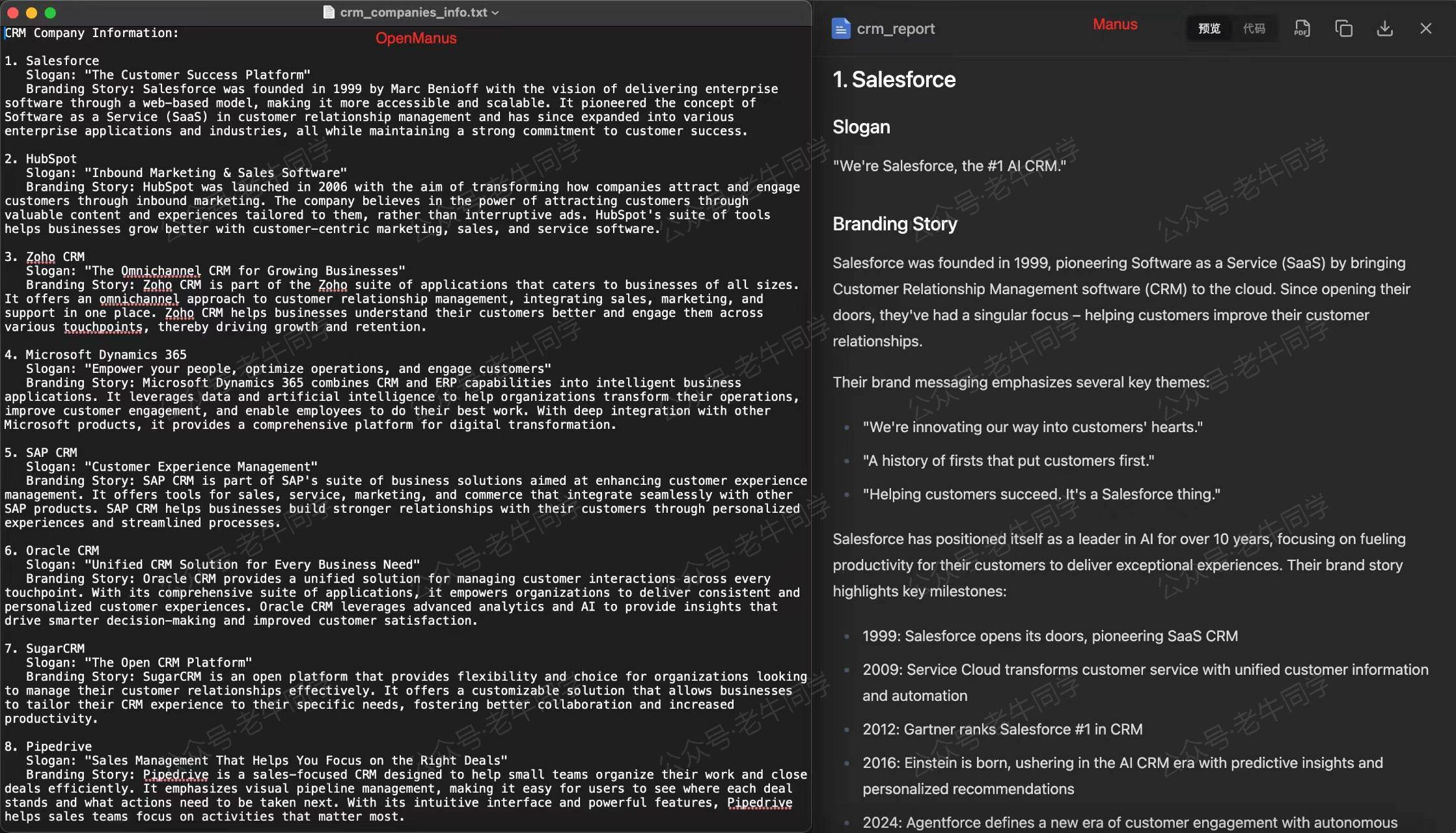Export the crm_report as PDF

1302,29
